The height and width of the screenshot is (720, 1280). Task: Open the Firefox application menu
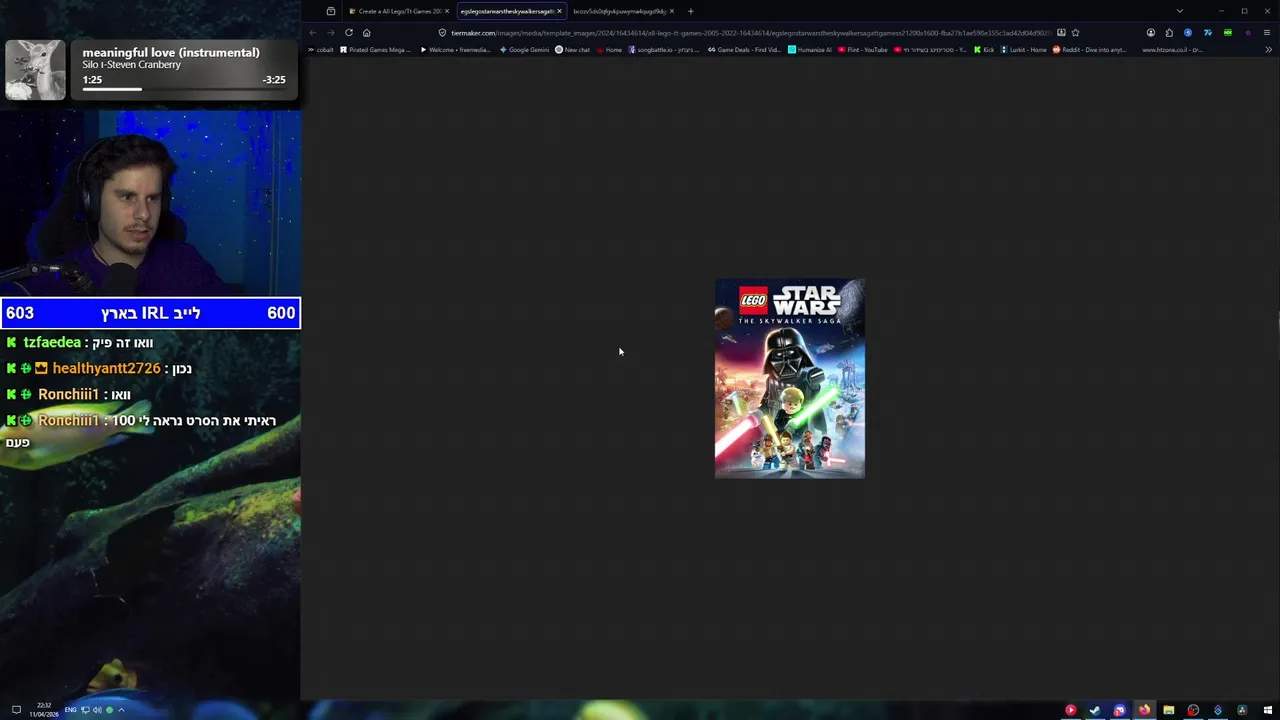1267,32
